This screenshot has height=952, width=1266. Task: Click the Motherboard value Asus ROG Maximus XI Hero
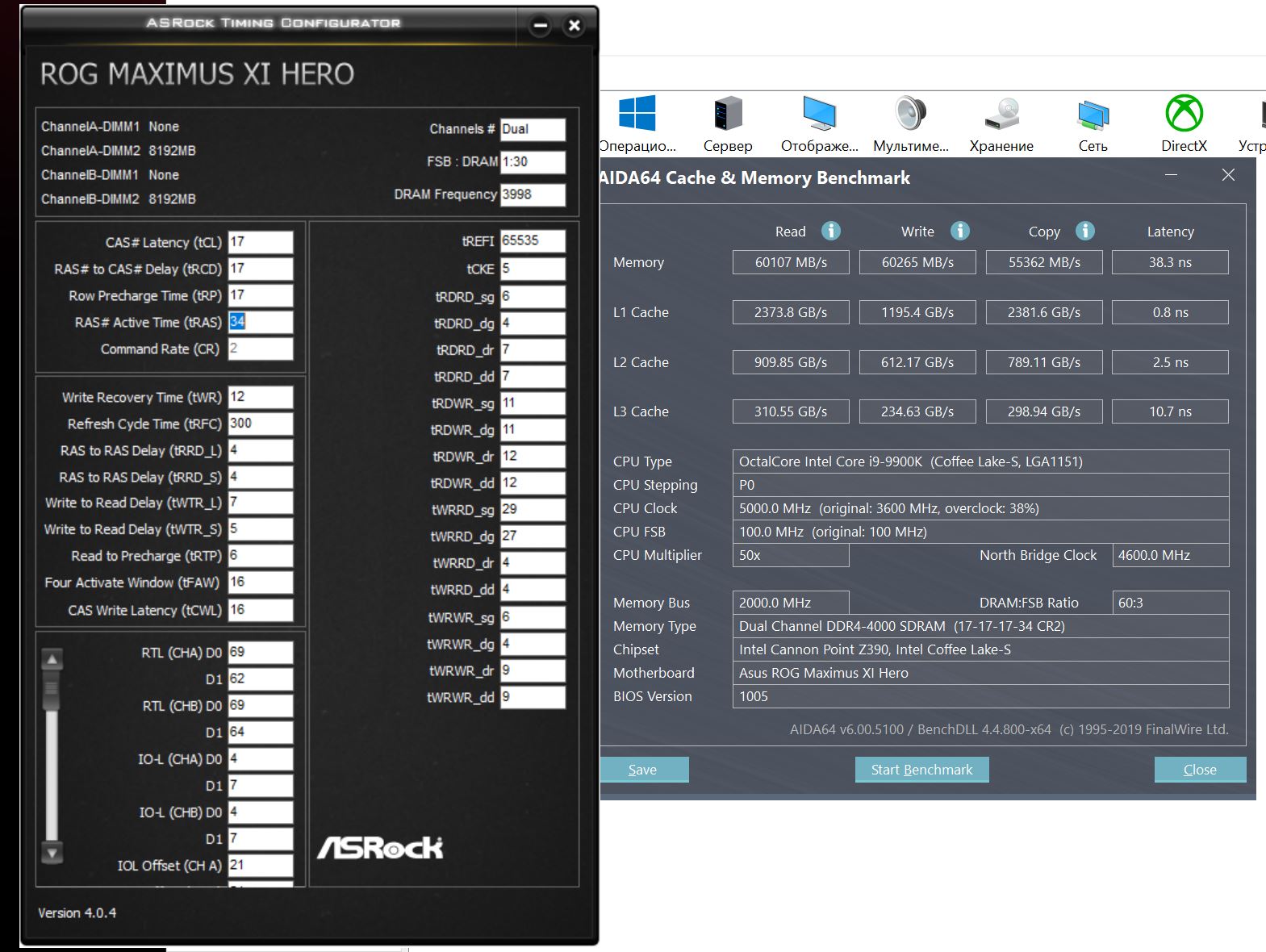[x=980, y=673]
